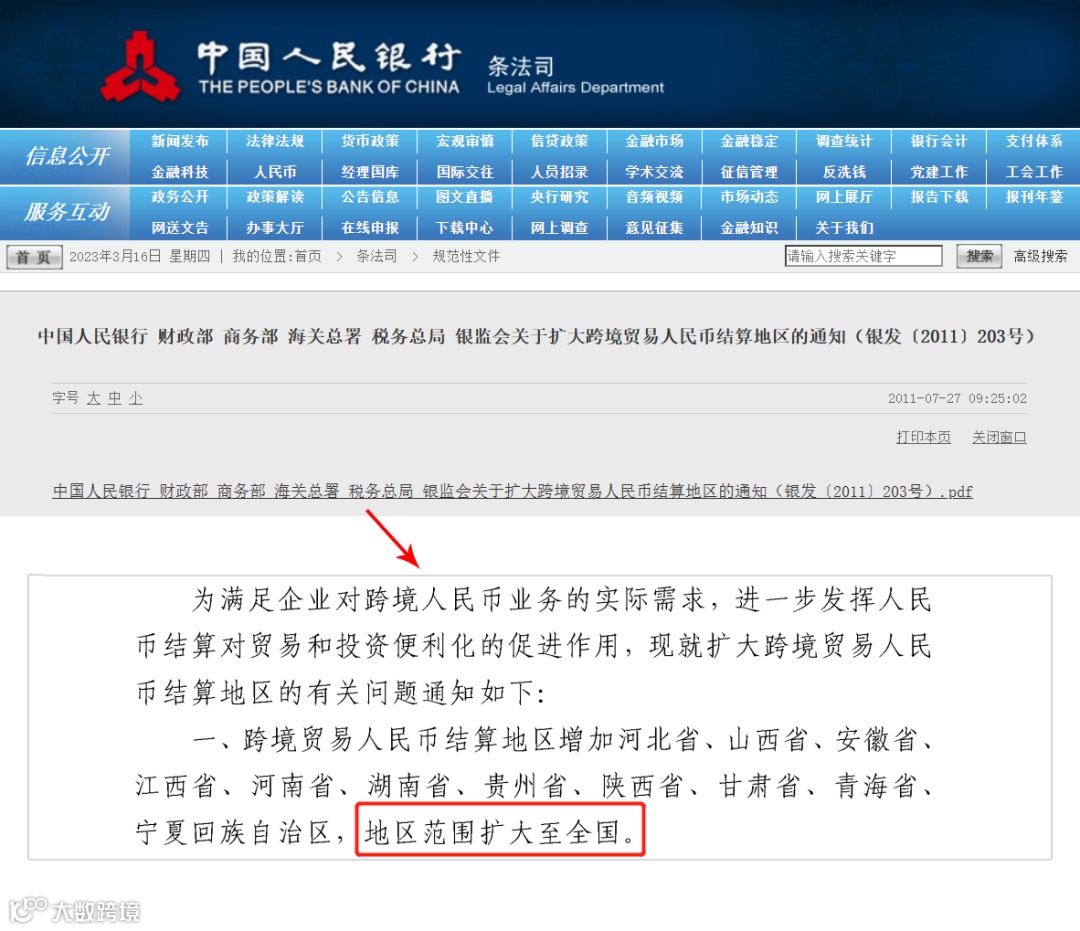
Task: Open 支付体系 navigation item
Action: pyautogui.click(x=1034, y=141)
